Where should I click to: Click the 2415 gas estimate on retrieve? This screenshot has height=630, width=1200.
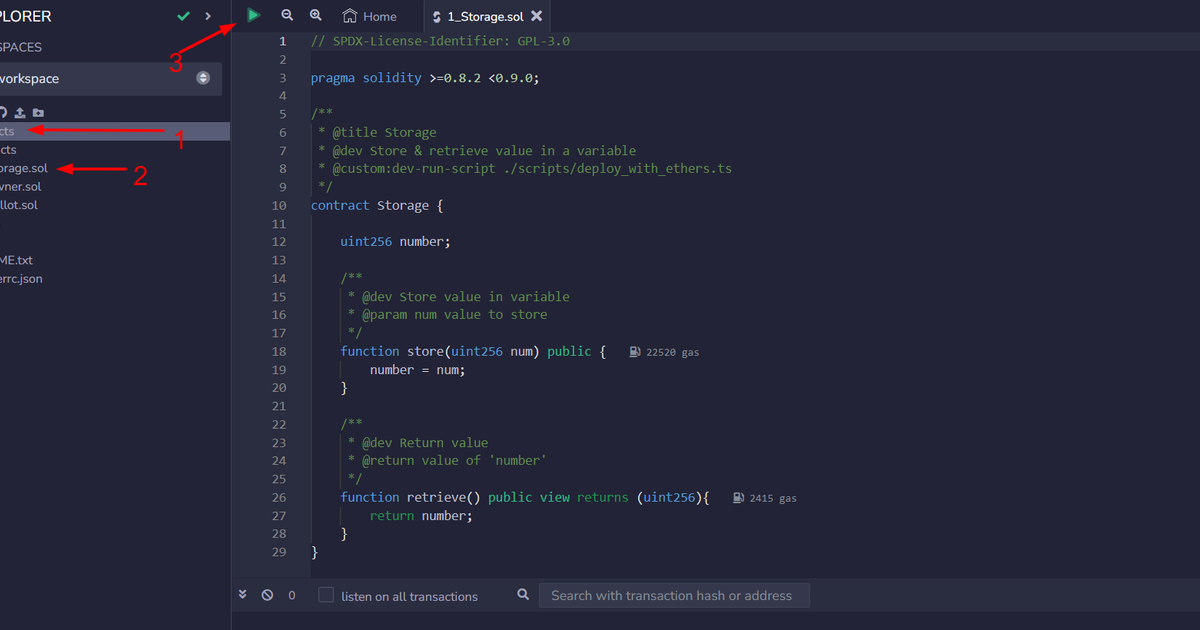coord(773,498)
